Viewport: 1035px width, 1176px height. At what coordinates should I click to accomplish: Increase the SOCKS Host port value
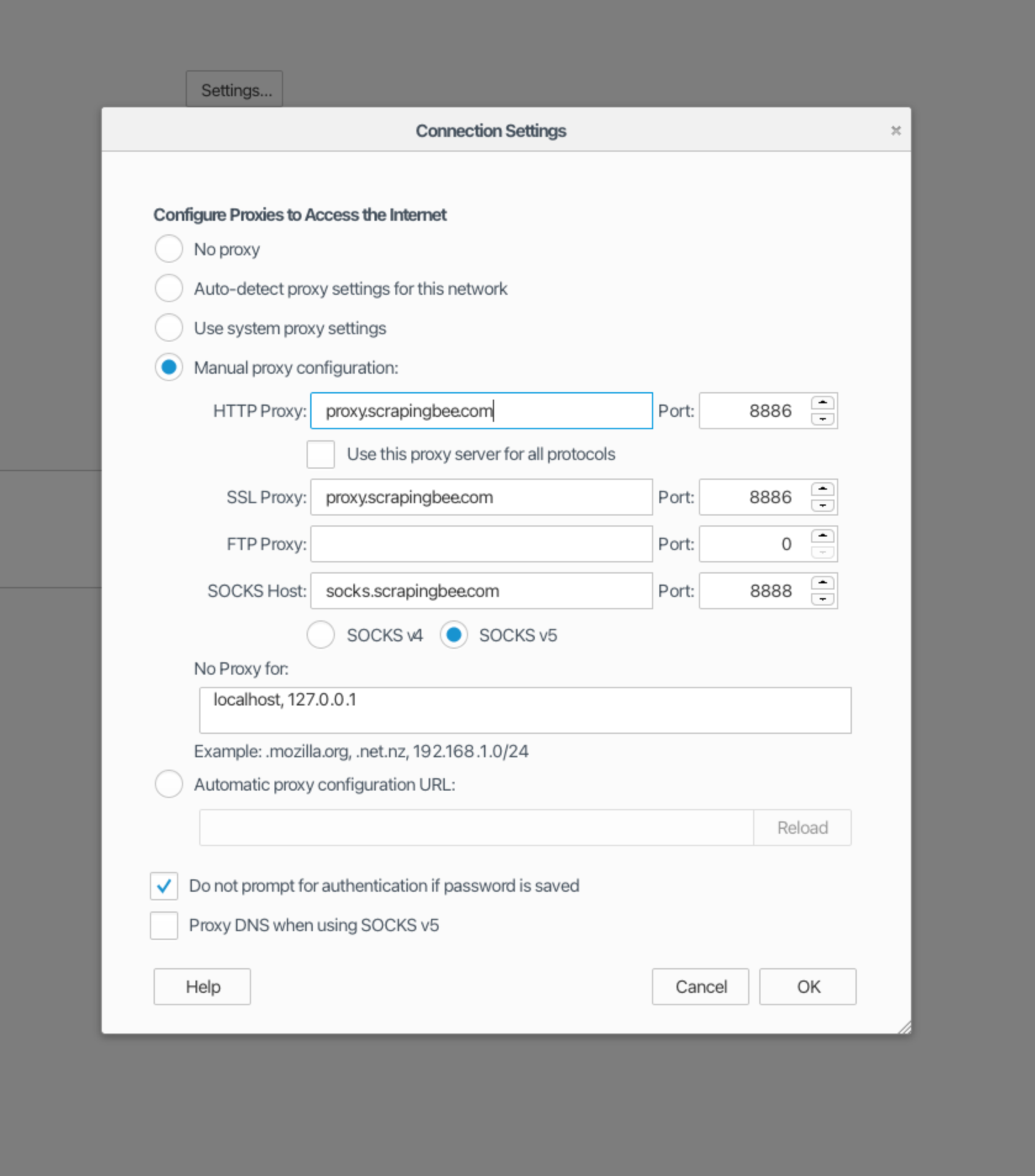pos(822,583)
